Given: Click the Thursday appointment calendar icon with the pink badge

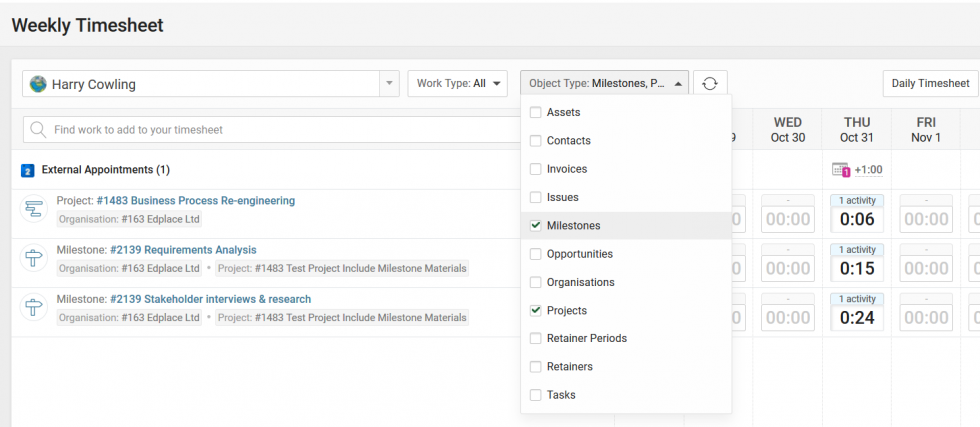Looking at the screenshot, I should (841, 170).
